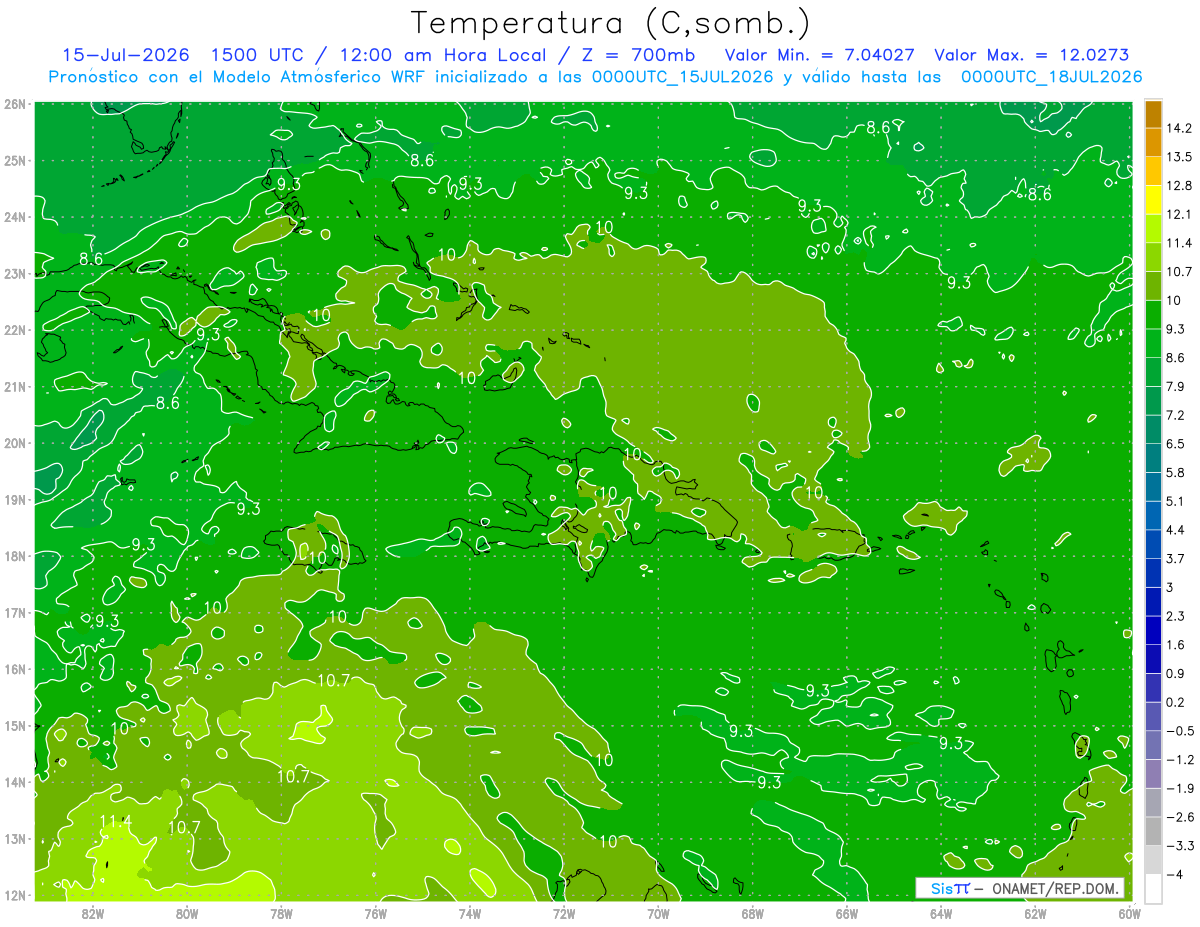
Task: Click the 12.8 color bar value
Action: point(1178,186)
